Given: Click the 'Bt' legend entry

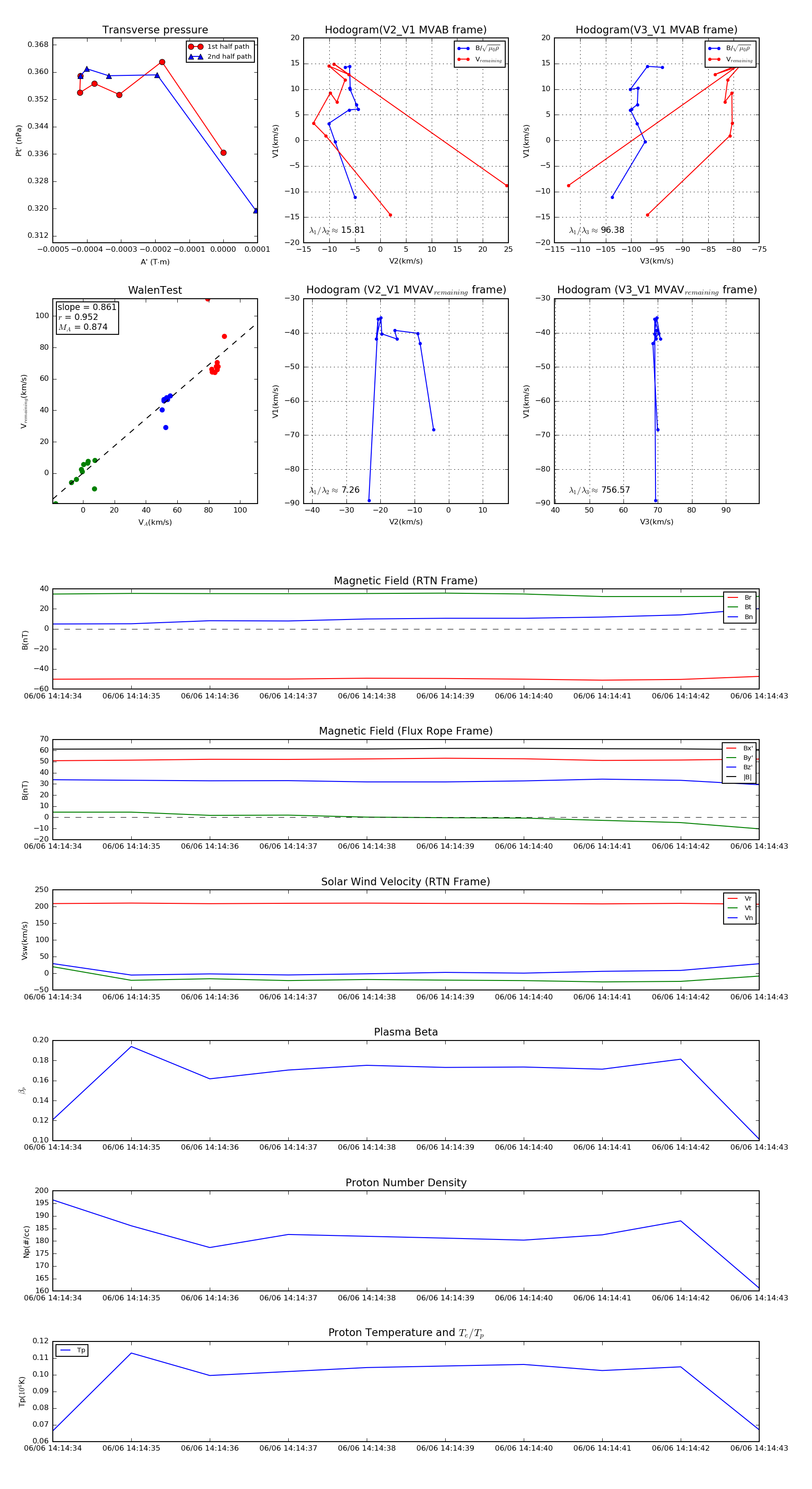Looking at the screenshot, I should click(740, 607).
